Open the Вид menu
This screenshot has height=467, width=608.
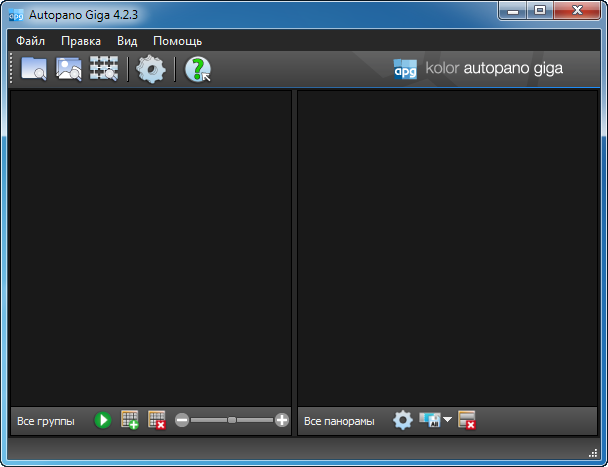click(127, 41)
